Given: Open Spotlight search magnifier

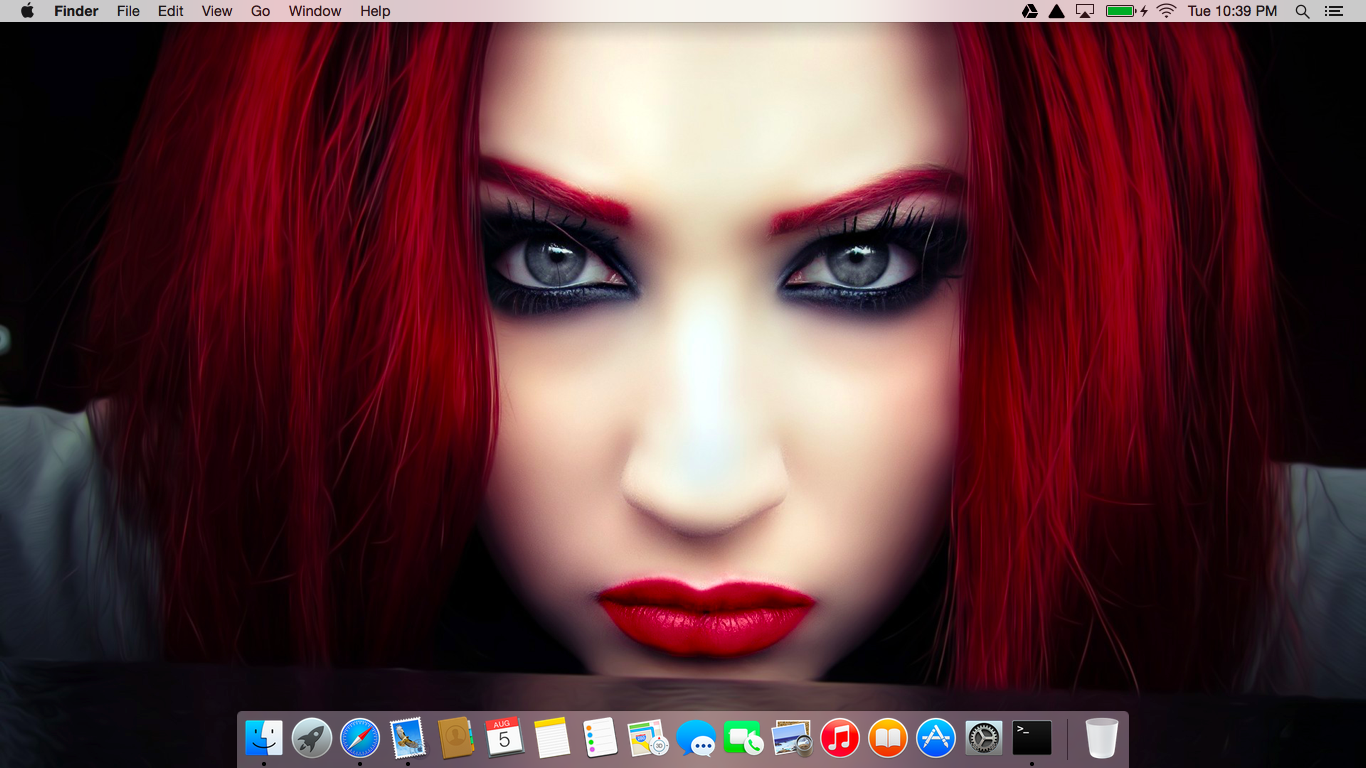Looking at the screenshot, I should coord(1302,11).
